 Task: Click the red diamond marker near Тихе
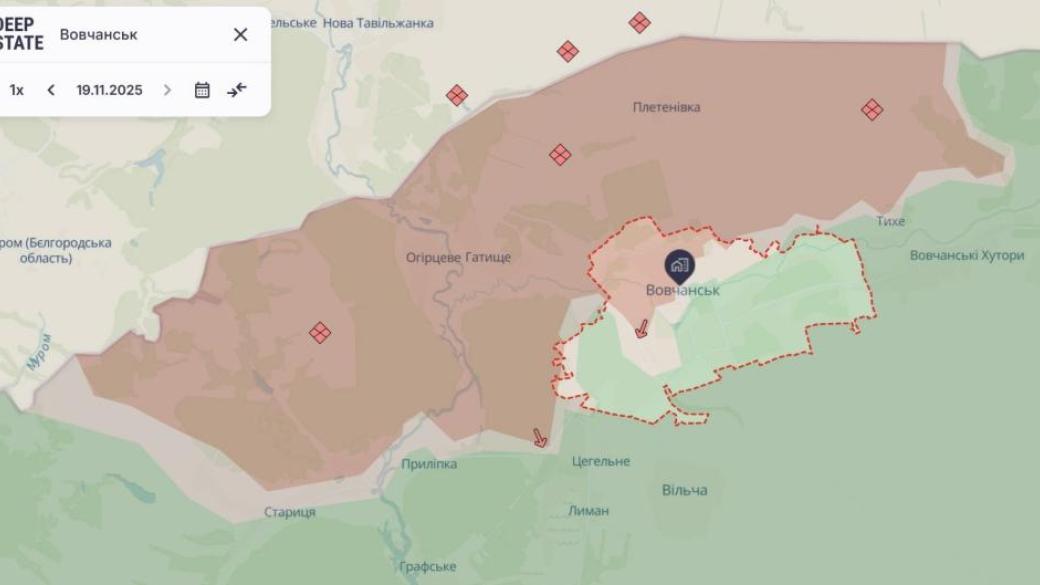[x=872, y=109]
